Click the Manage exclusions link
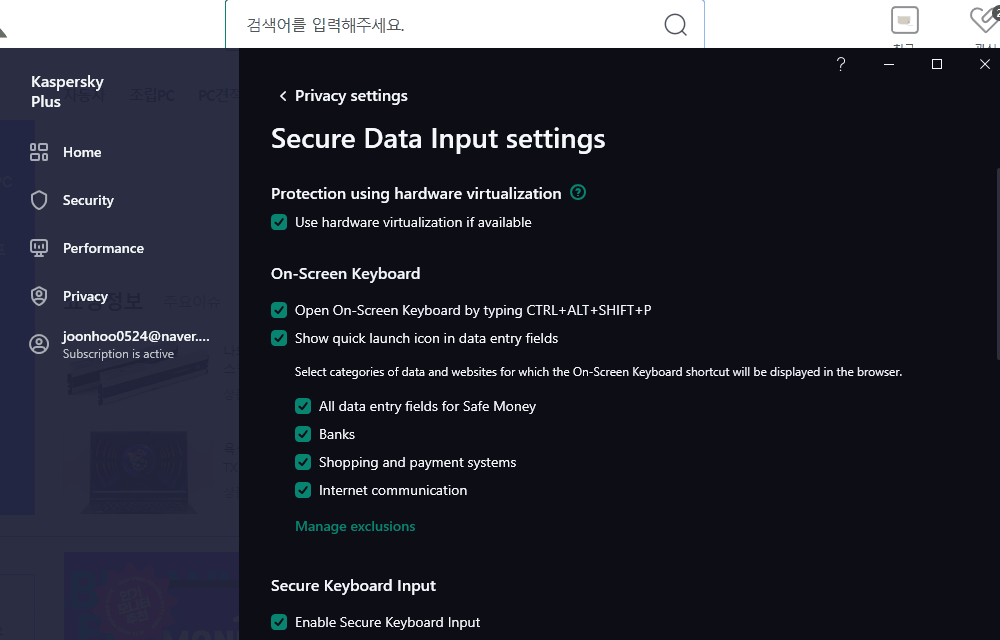Screen dimensions: 1000x640 tap(355, 526)
